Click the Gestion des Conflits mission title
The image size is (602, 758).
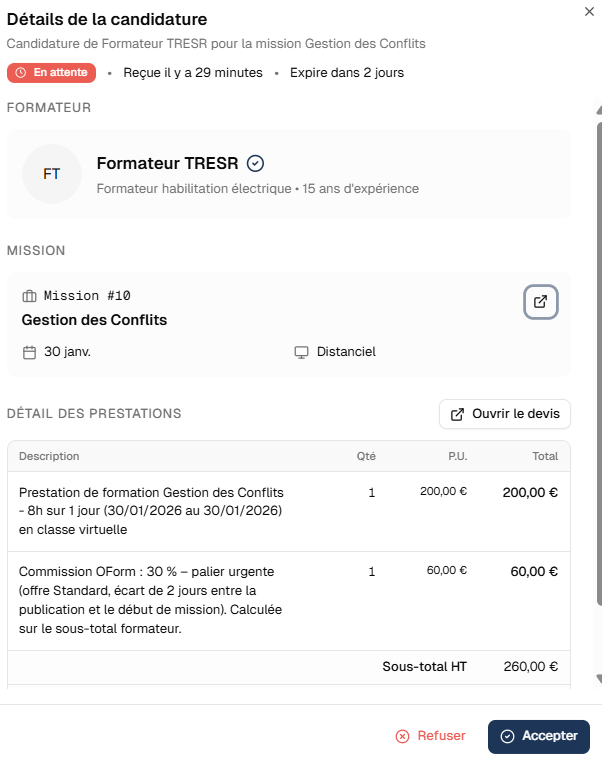click(x=94, y=320)
